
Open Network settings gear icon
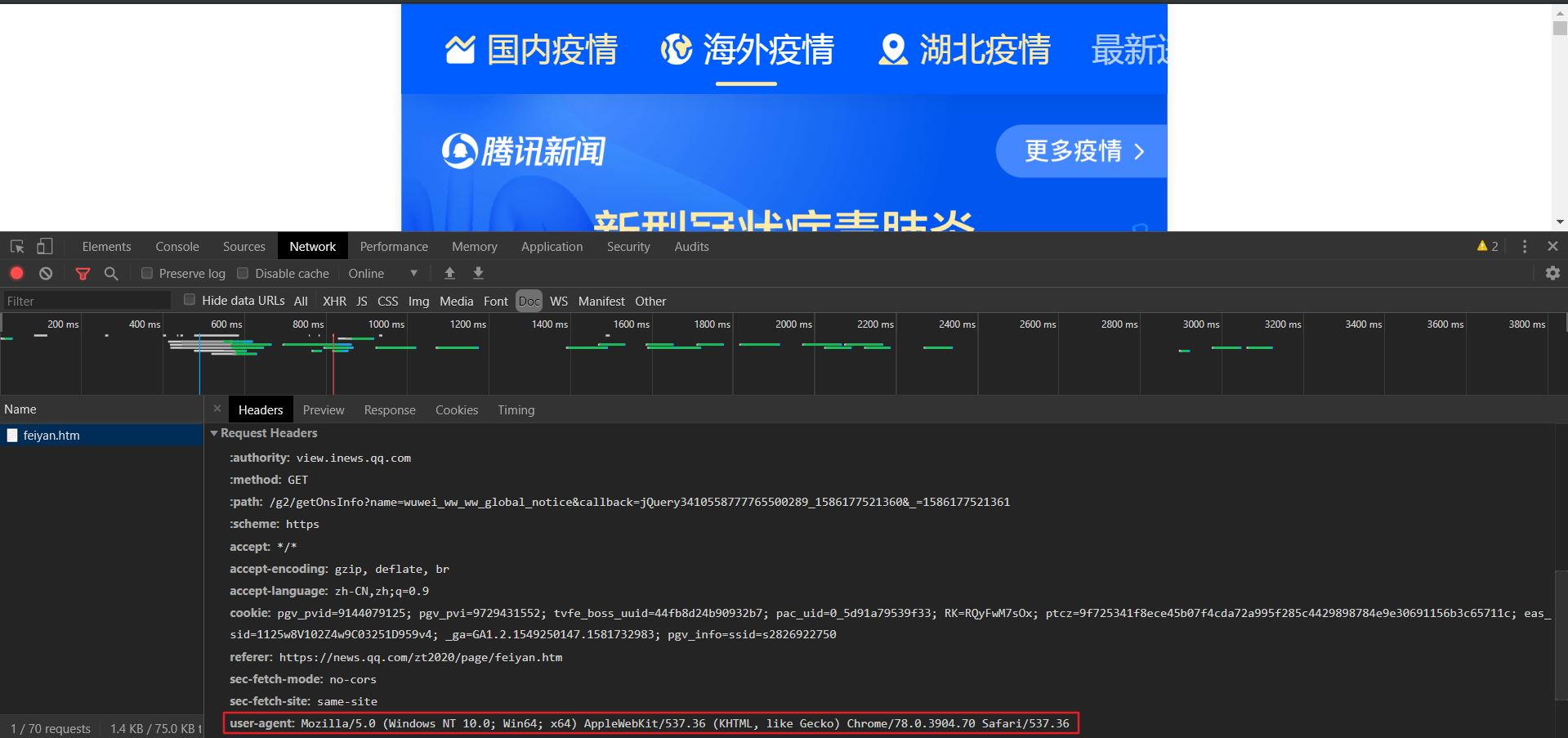coord(1552,273)
